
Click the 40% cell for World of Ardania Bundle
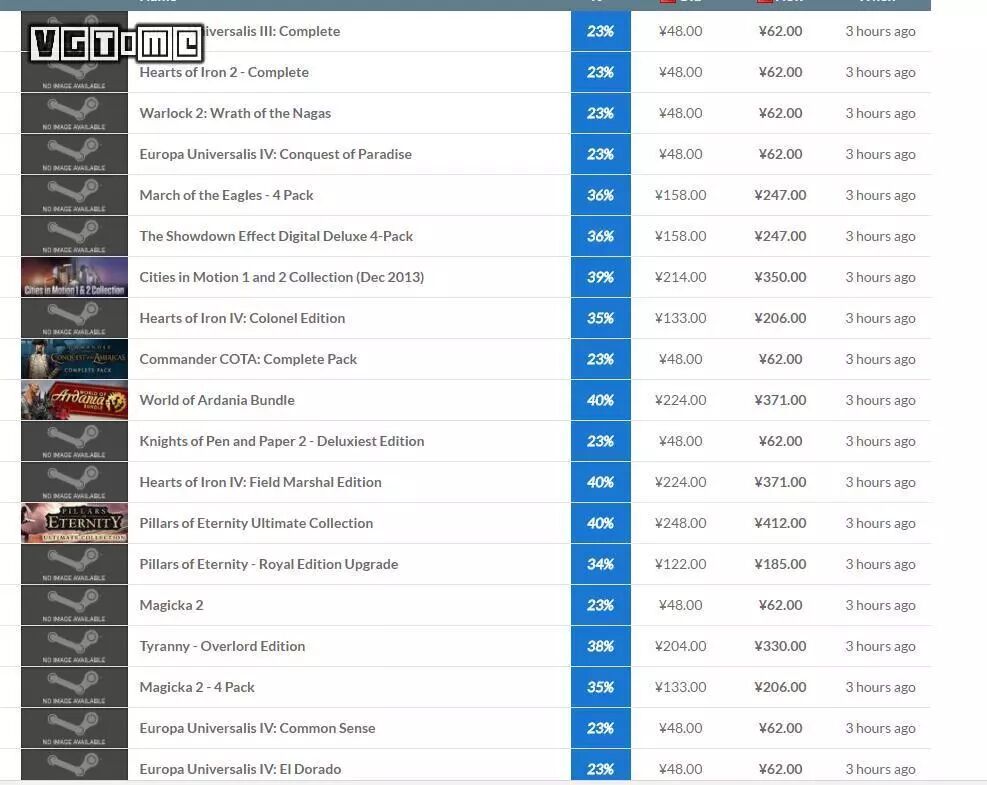click(x=601, y=400)
